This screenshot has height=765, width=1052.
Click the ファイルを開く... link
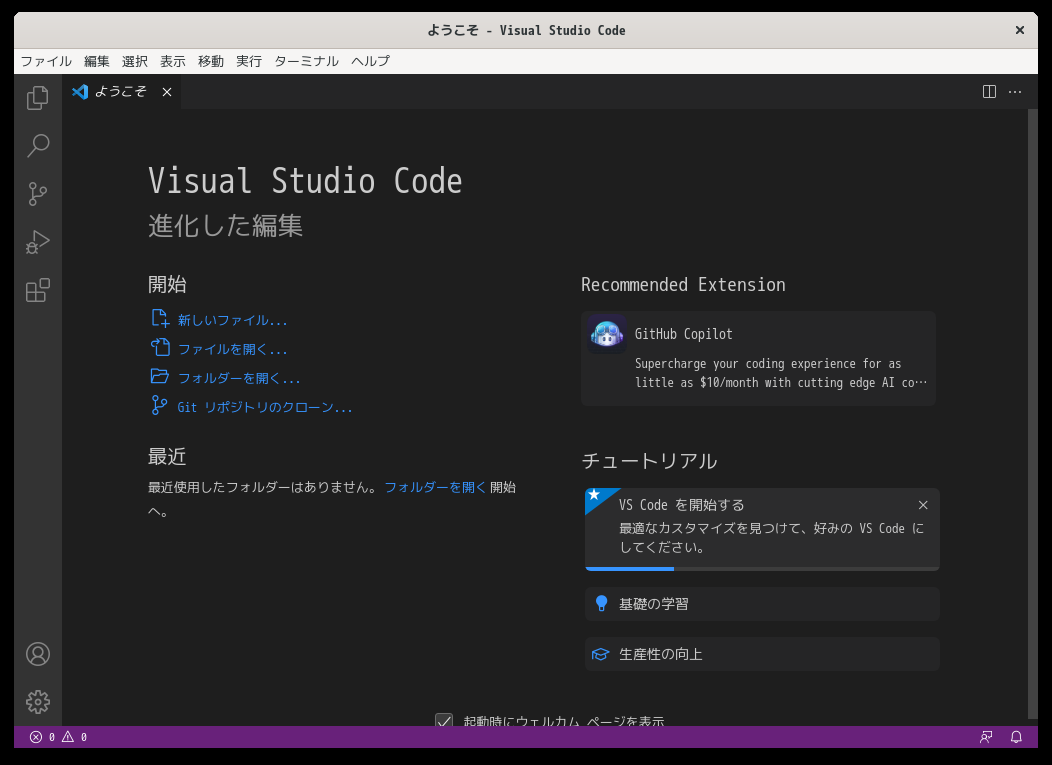[232, 349]
